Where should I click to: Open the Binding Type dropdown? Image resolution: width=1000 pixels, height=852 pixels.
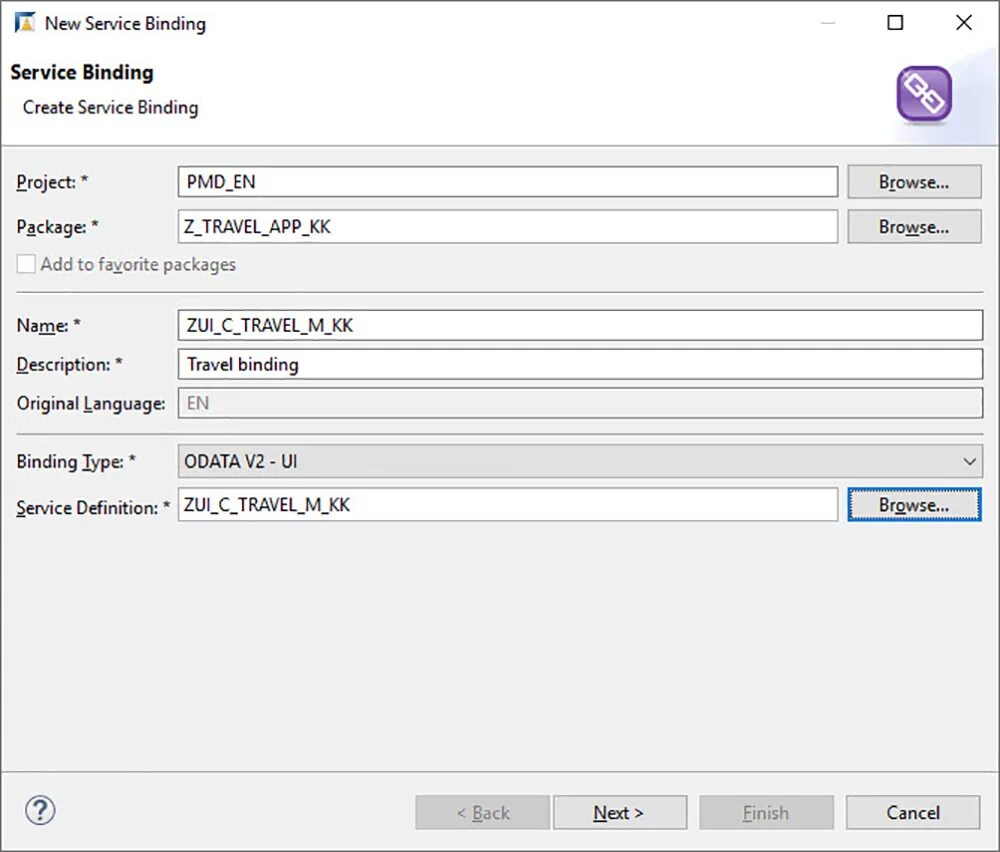click(580, 461)
